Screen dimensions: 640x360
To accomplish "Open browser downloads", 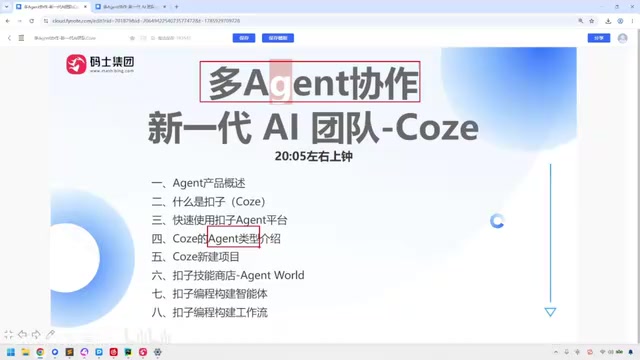I will pyautogui.click(x=608, y=21).
